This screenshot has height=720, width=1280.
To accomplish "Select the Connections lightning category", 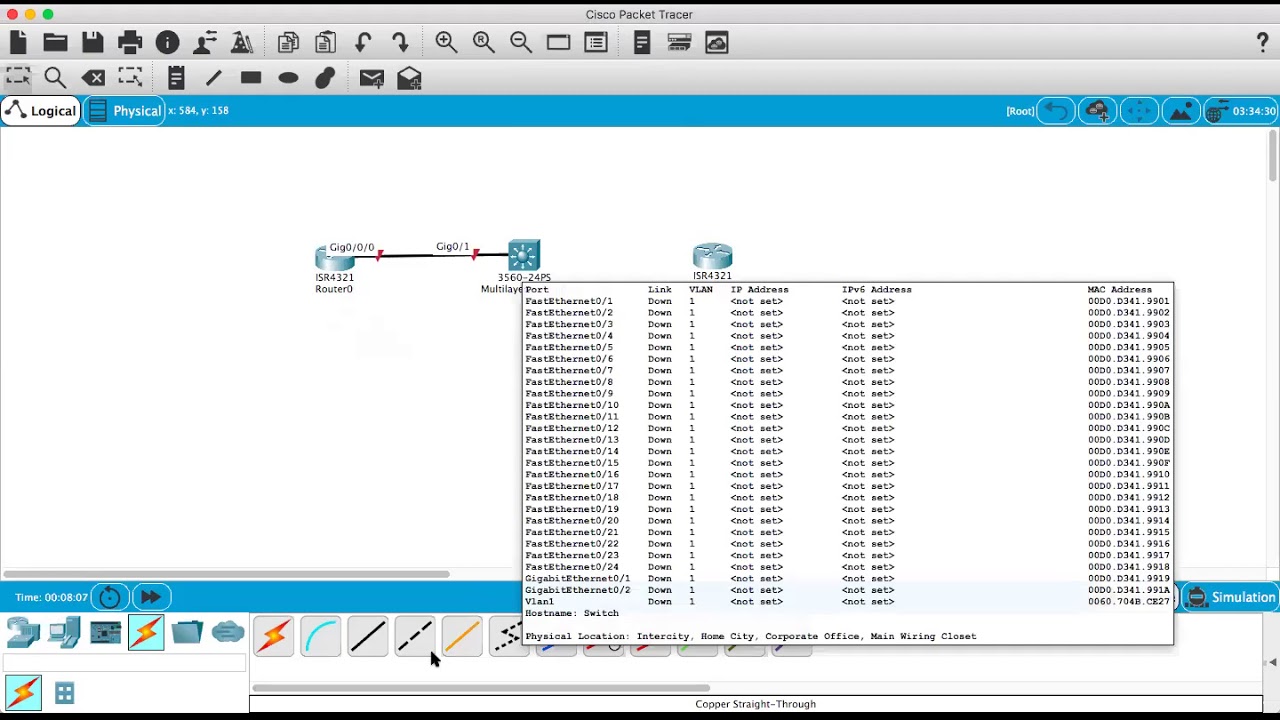I will click(146, 633).
